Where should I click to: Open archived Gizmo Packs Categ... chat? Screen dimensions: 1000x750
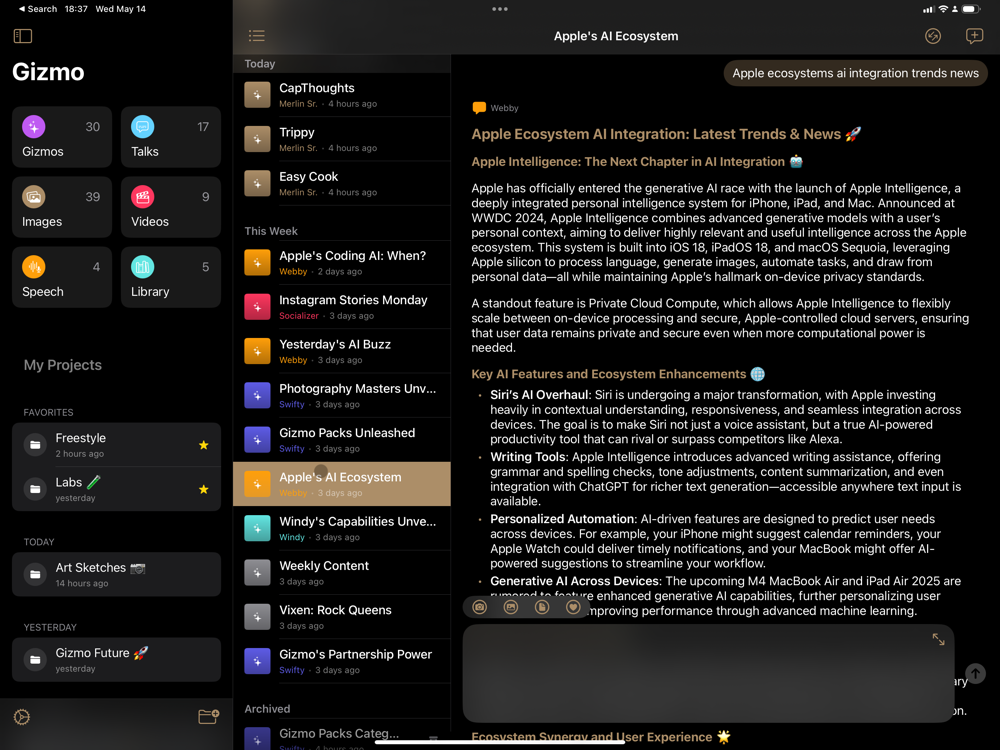342,737
